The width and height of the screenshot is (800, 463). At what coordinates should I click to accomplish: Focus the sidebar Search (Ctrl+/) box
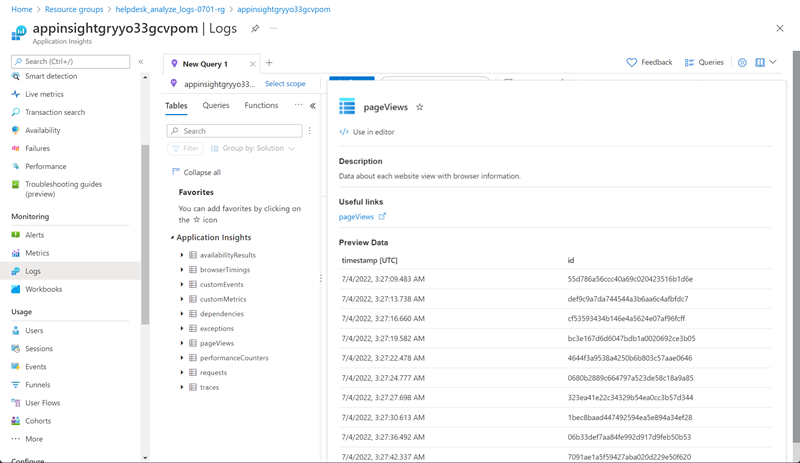tap(70, 61)
